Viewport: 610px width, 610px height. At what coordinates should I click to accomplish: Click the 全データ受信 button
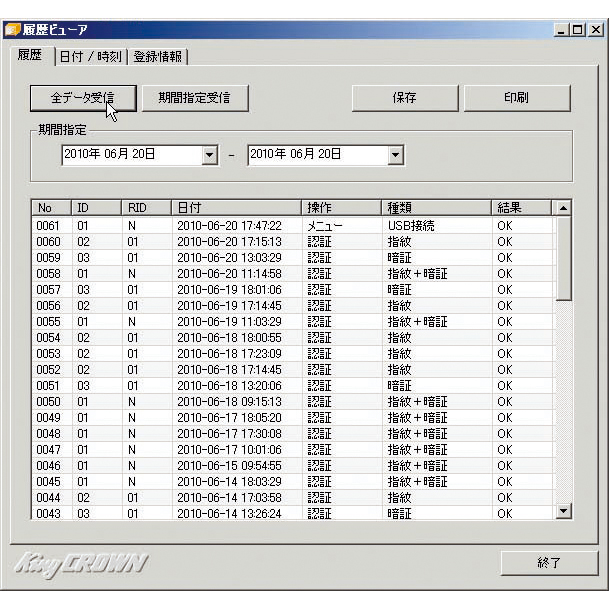(82, 98)
